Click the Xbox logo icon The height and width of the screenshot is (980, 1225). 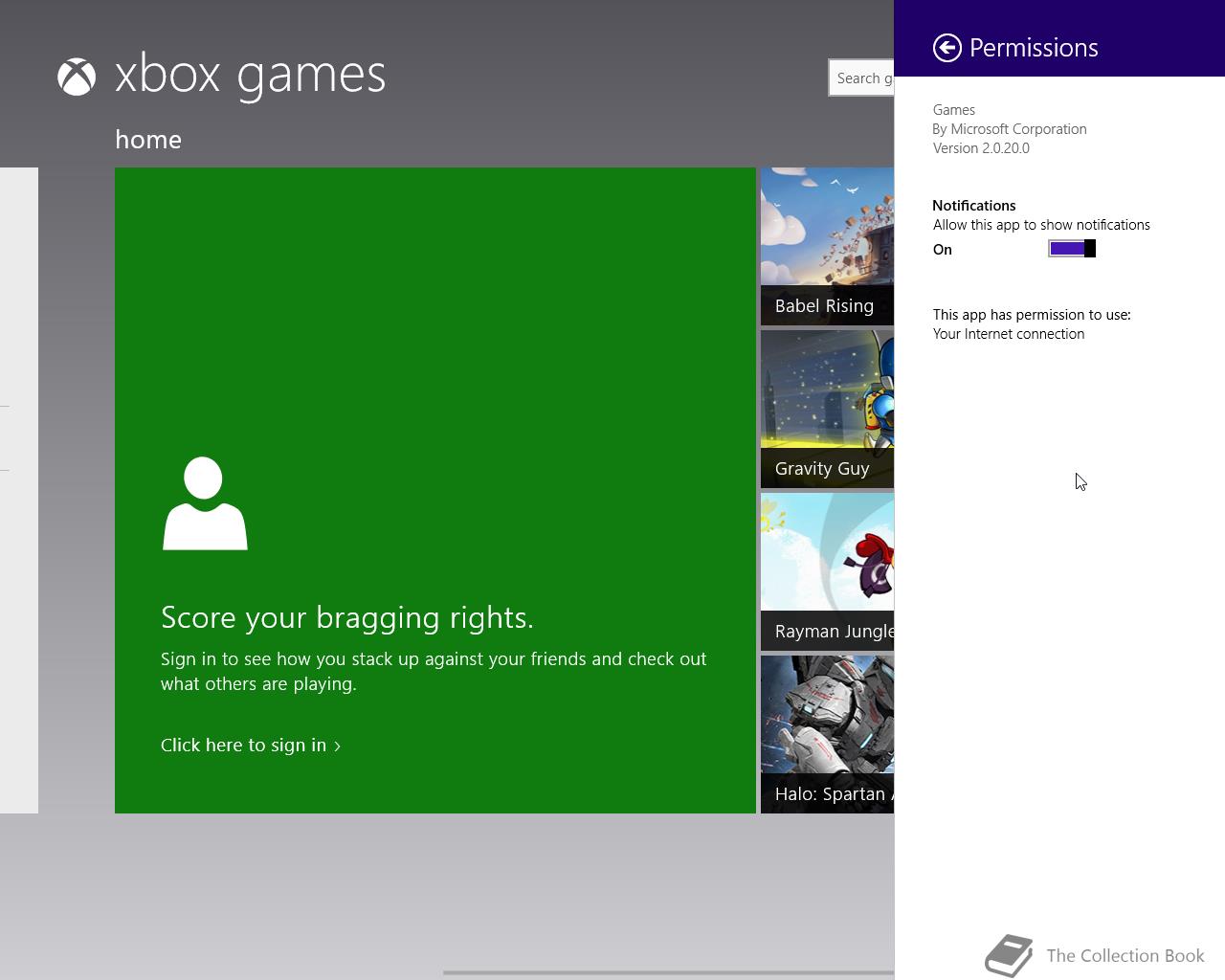77,77
